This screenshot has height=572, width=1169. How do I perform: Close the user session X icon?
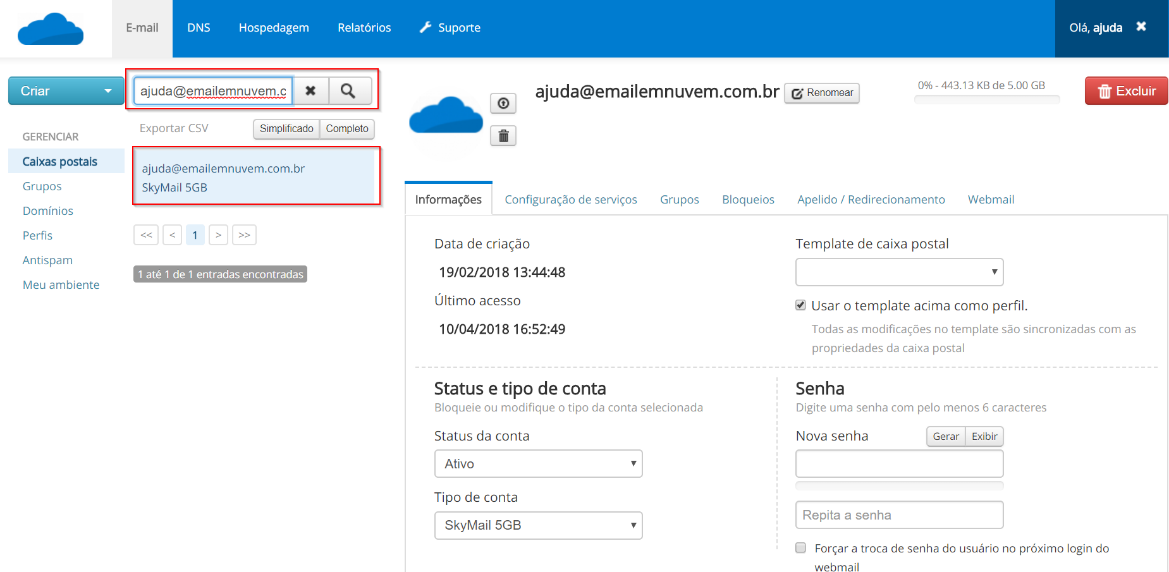1141,27
